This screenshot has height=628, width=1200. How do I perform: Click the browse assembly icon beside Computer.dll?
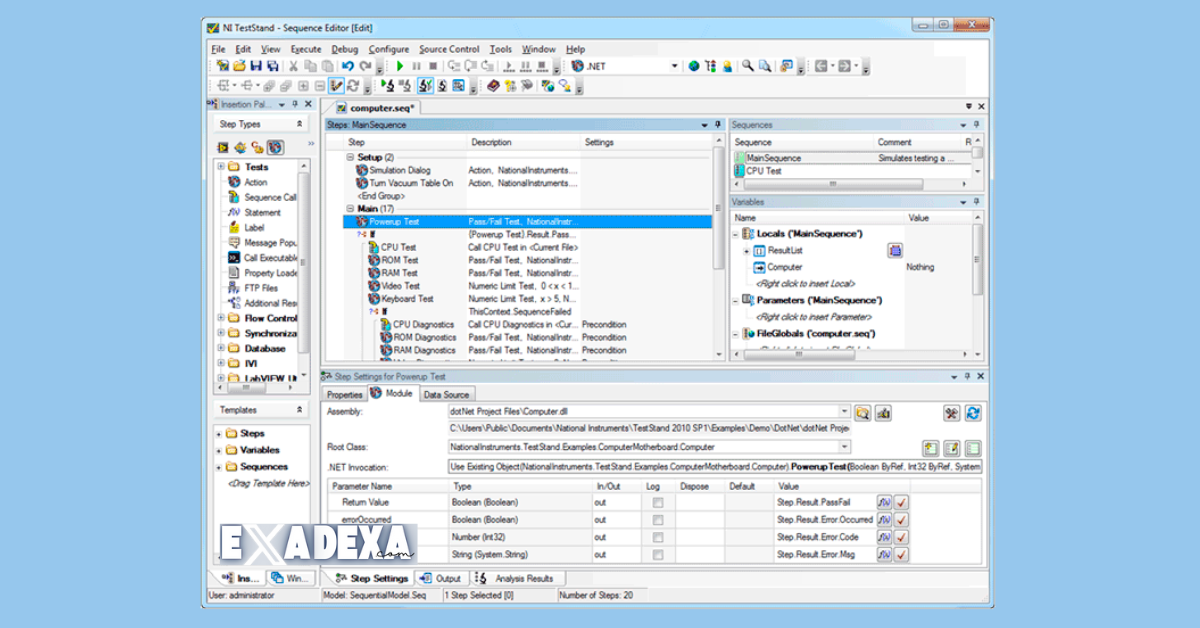coord(863,412)
